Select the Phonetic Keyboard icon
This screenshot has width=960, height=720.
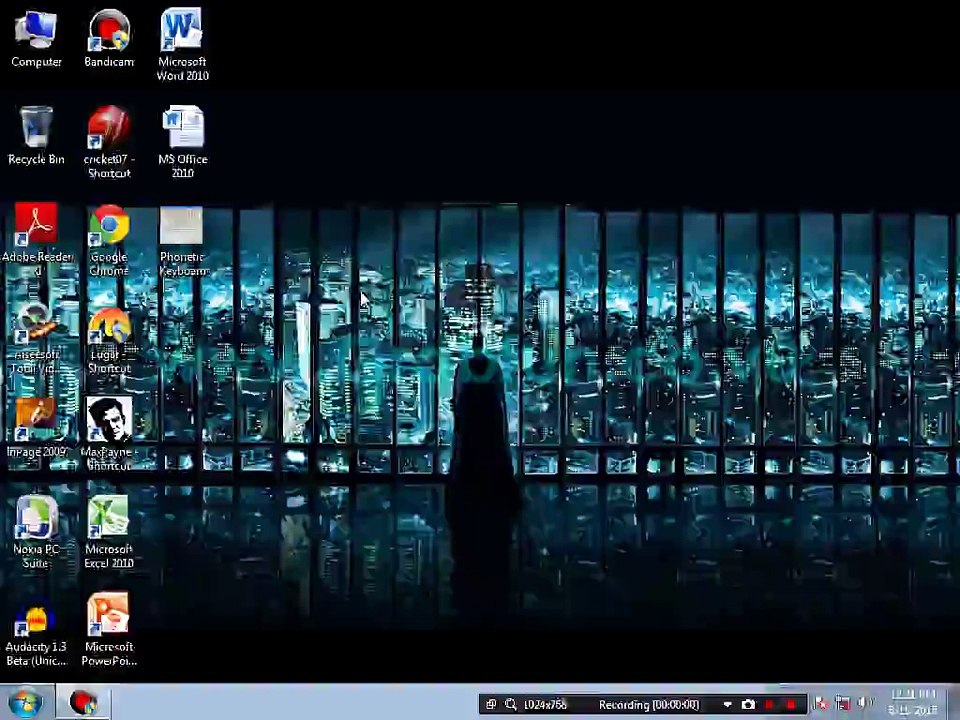(182, 241)
